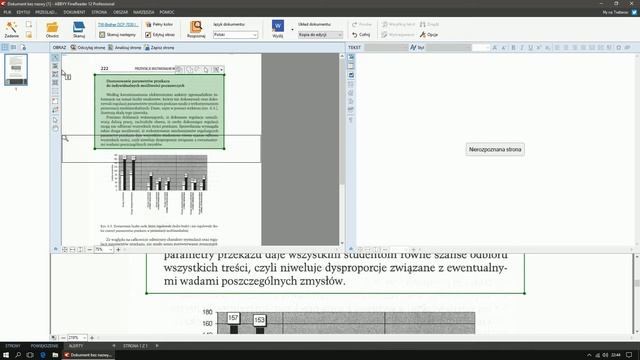Select the page 1 thumbnail
This screenshot has width=640, height=360.
(x=16, y=70)
